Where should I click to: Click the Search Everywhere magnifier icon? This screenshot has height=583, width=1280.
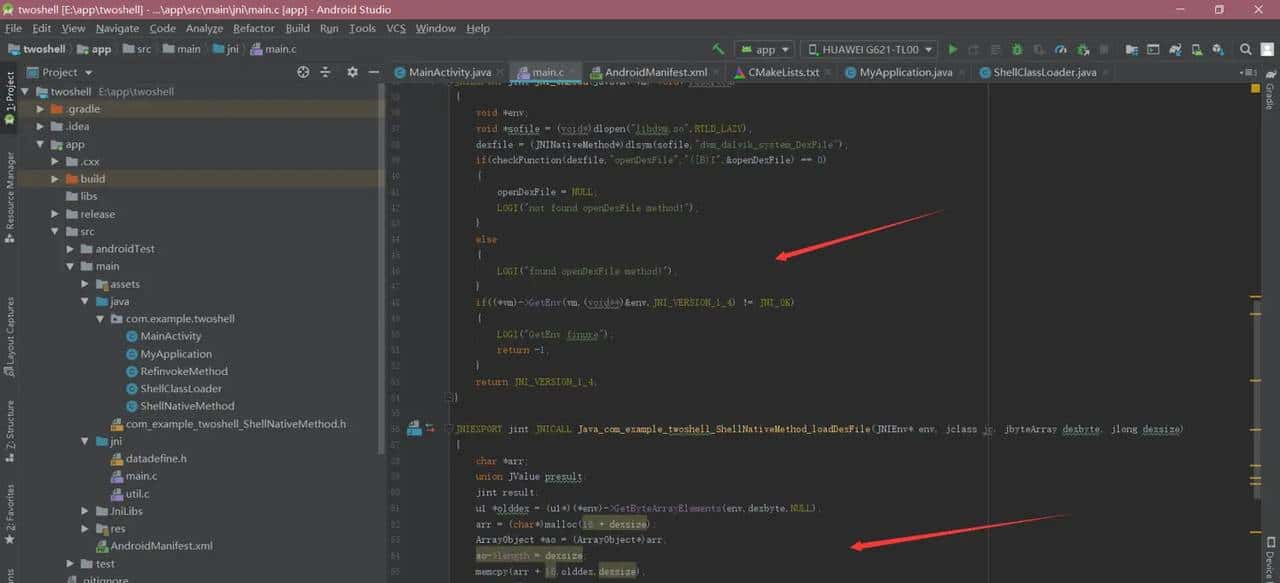pyautogui.click(x=1246, y=49)
